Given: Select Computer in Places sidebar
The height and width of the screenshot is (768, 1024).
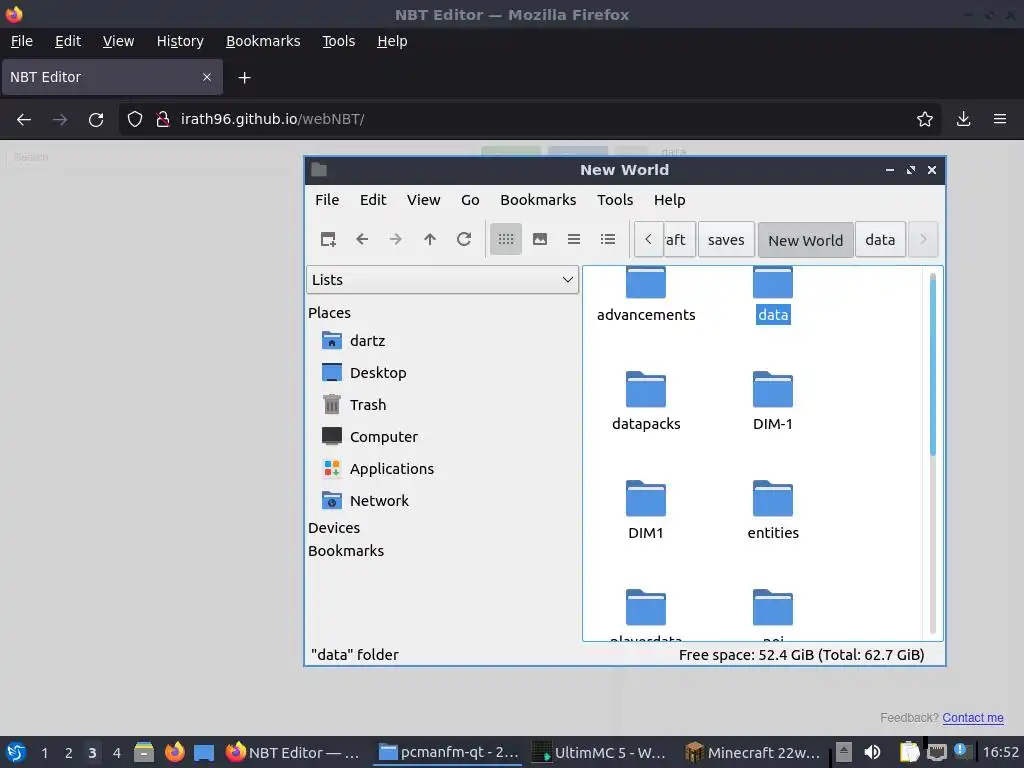Looking at the screenshot, I should 370,437.
